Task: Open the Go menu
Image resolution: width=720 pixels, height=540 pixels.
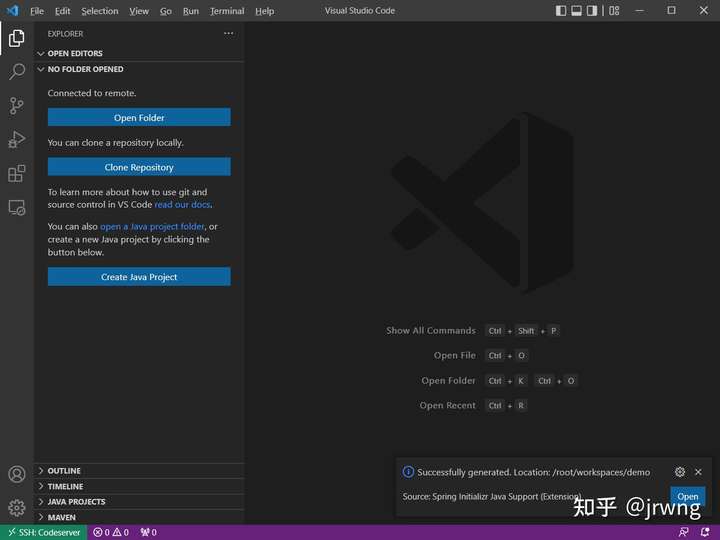Action: pos(166,11)
